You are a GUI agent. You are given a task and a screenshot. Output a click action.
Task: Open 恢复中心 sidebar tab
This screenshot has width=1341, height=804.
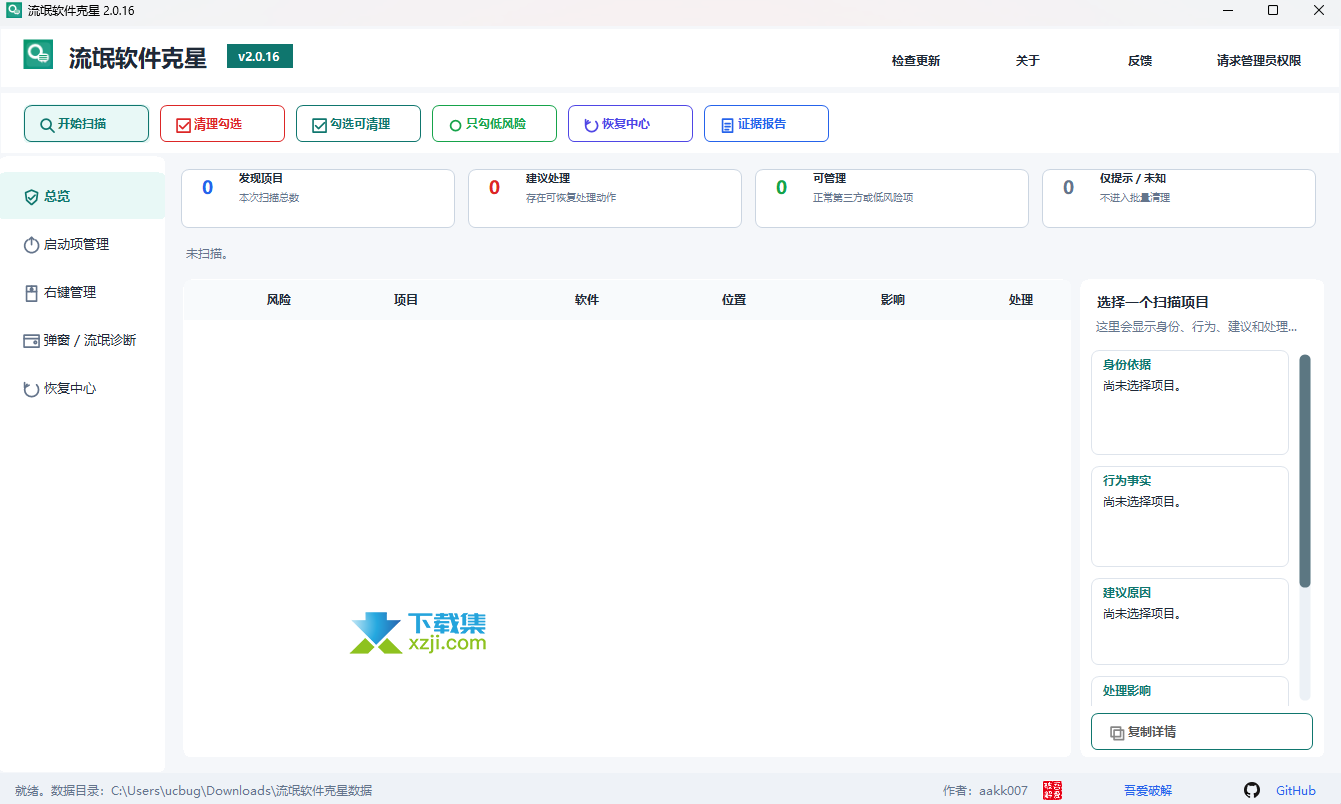[x=82, y=388]
